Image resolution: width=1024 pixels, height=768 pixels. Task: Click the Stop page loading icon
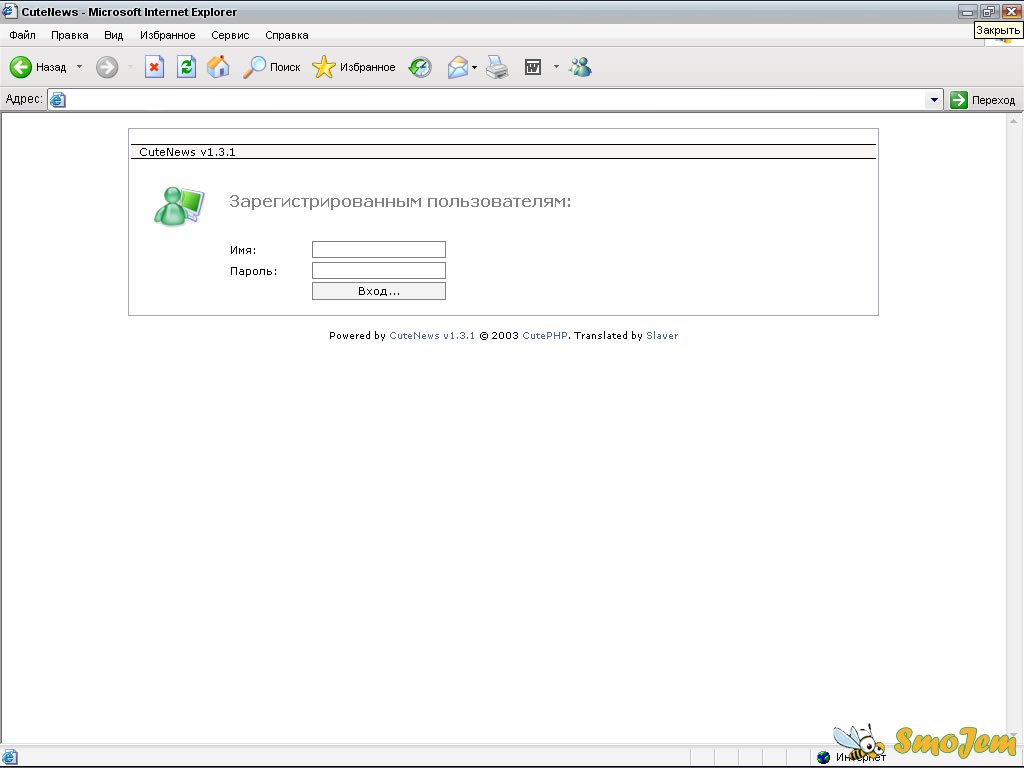click(154, 67)
